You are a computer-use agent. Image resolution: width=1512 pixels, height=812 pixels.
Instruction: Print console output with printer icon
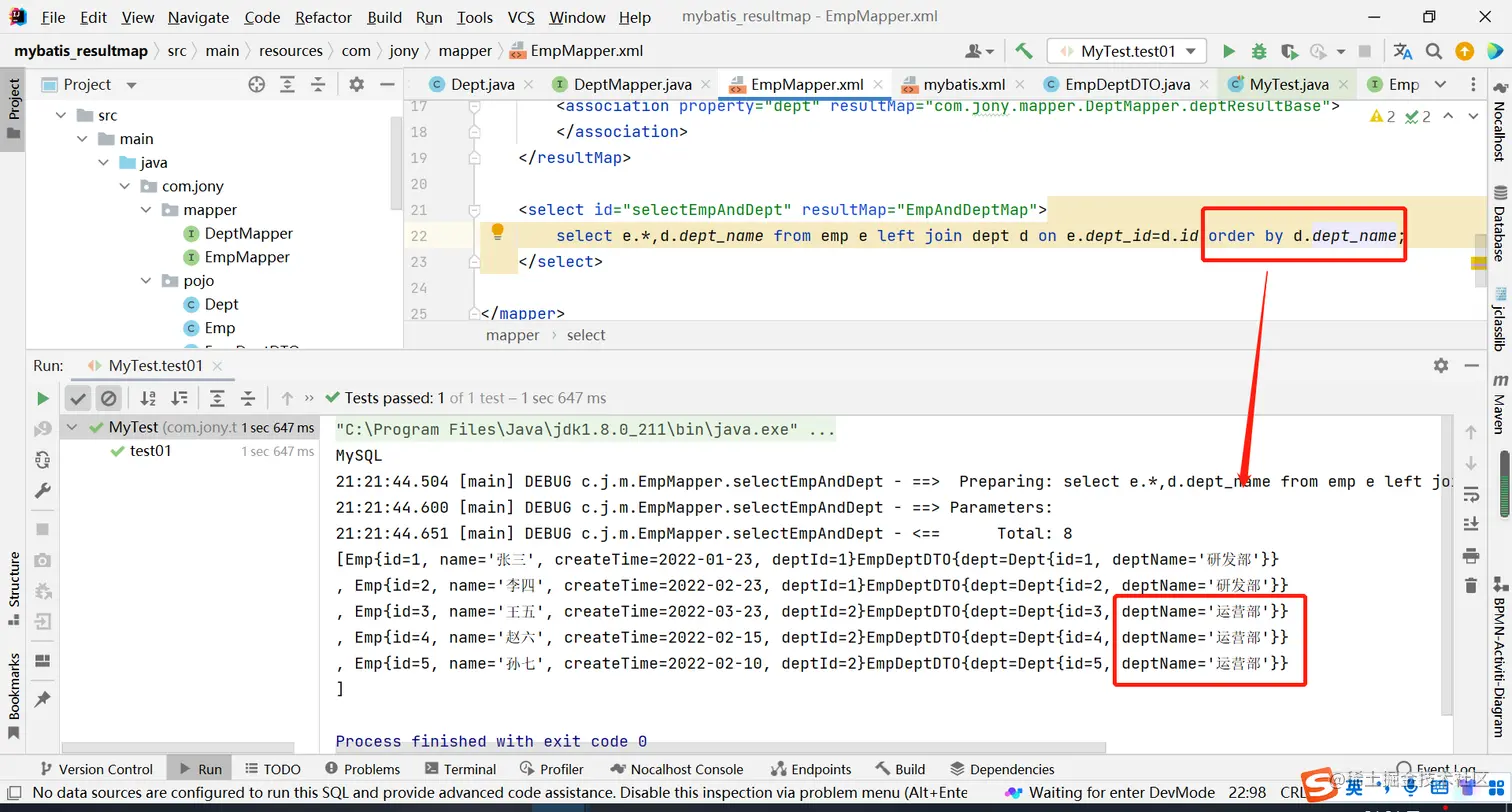tap(1470, 555)
